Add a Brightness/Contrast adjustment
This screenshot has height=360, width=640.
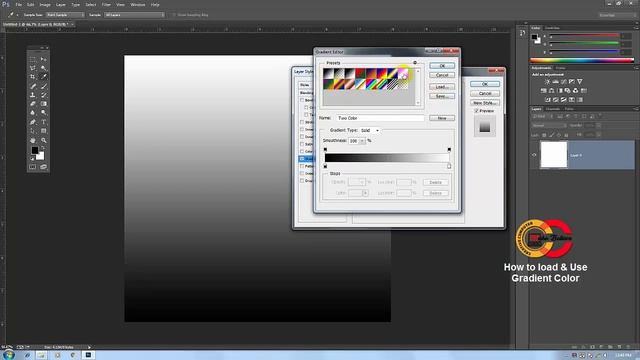point(547,82)
